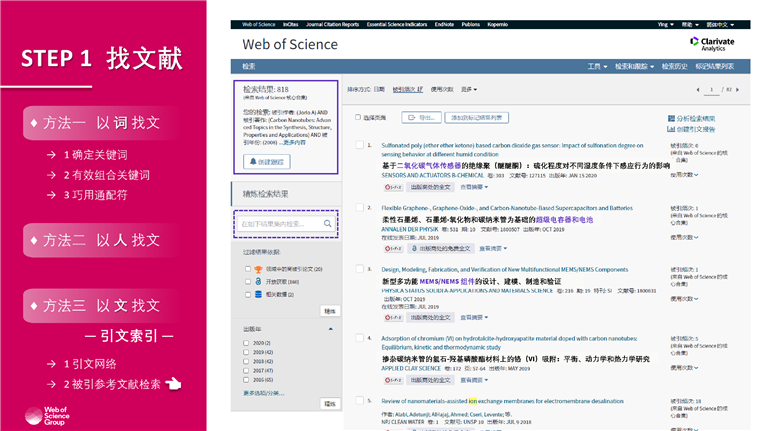768x431 pixels.
Task: Click S-F-X button under Flexible Graphene result
Action: 393,249
